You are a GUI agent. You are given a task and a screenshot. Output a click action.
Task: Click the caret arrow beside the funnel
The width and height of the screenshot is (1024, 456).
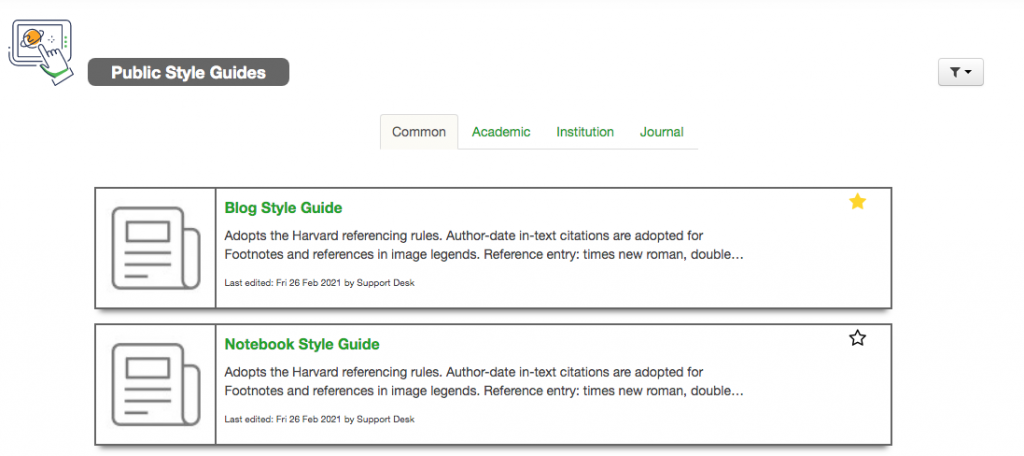coord(968,73)
